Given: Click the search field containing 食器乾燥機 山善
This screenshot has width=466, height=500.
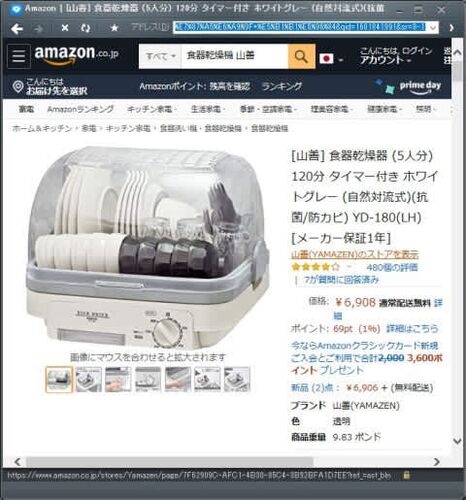Looking at the screenshot, I should 235,56.
